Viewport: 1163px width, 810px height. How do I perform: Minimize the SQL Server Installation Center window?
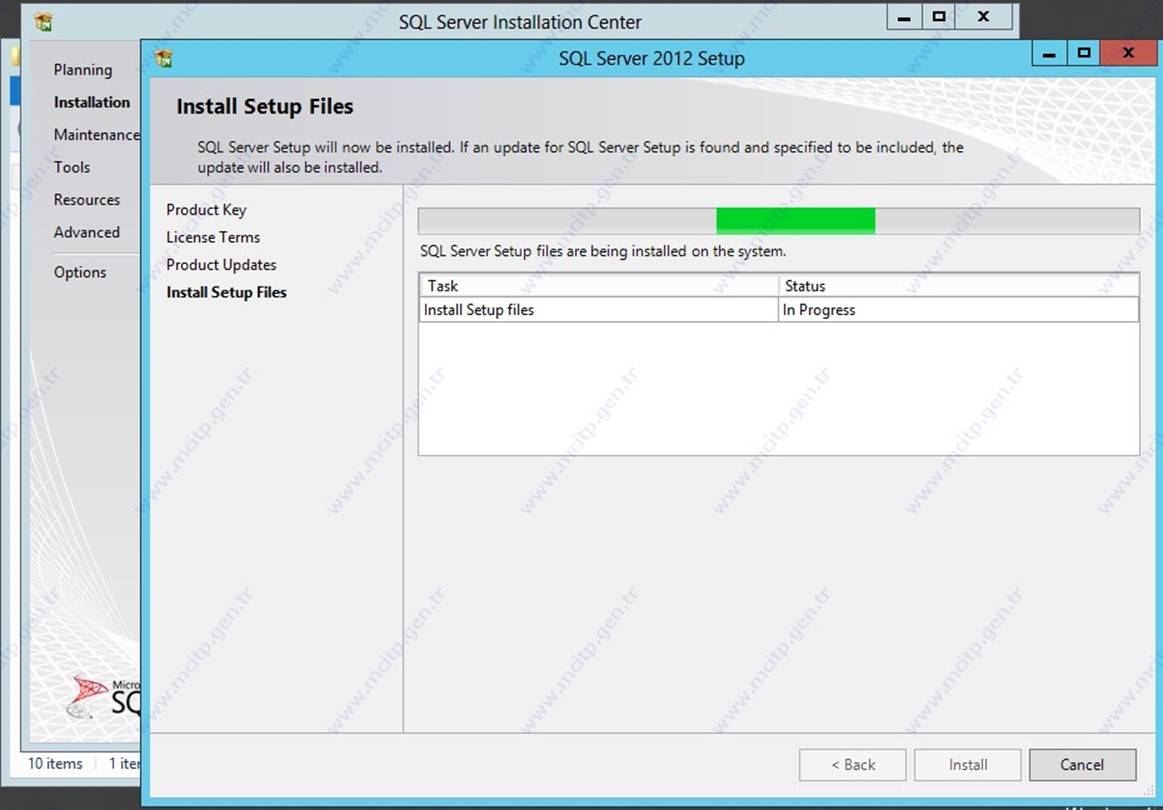904,17
